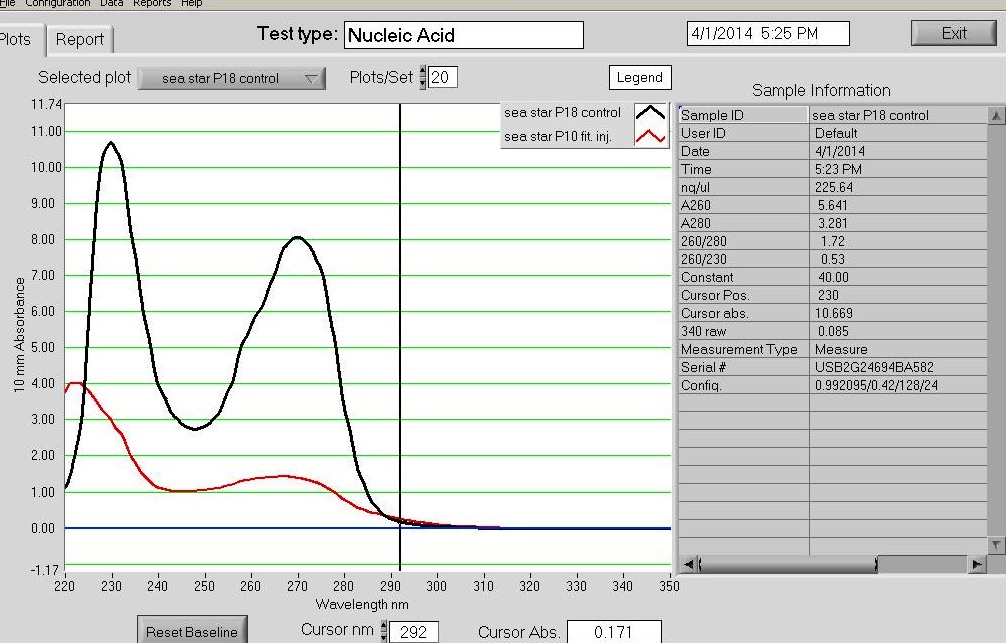The image size is (1006, 643).
Task: Open the Selected plot dropdown
Action: point(231,78)
